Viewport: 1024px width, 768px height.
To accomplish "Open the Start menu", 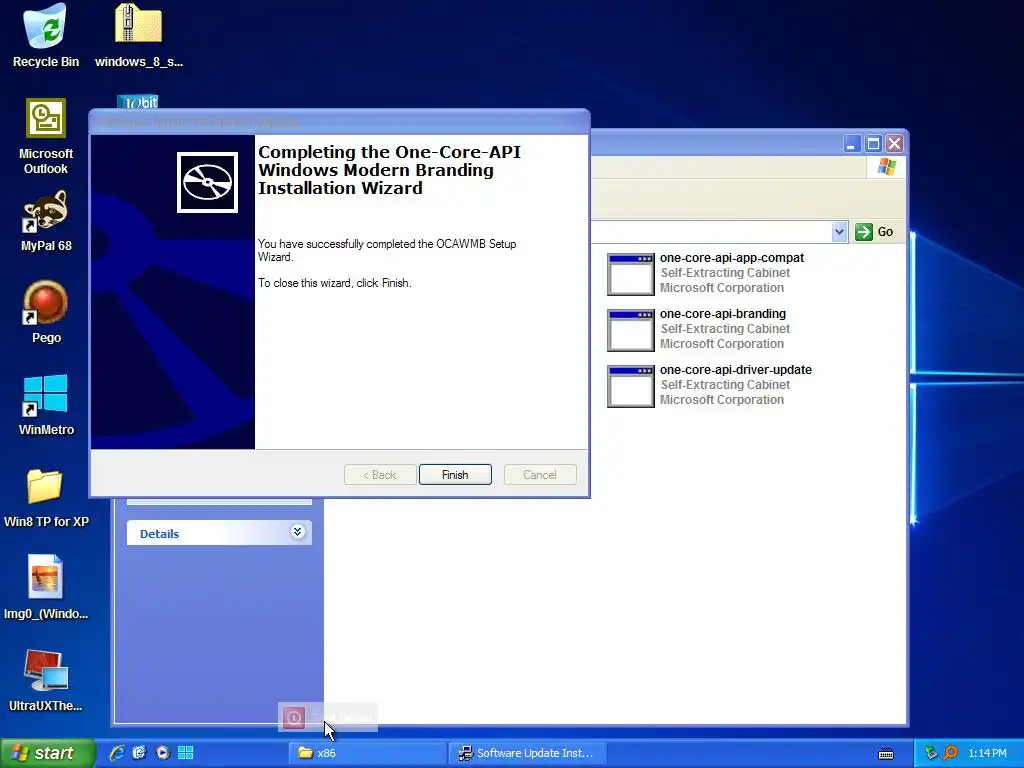I will click(47, 753).
